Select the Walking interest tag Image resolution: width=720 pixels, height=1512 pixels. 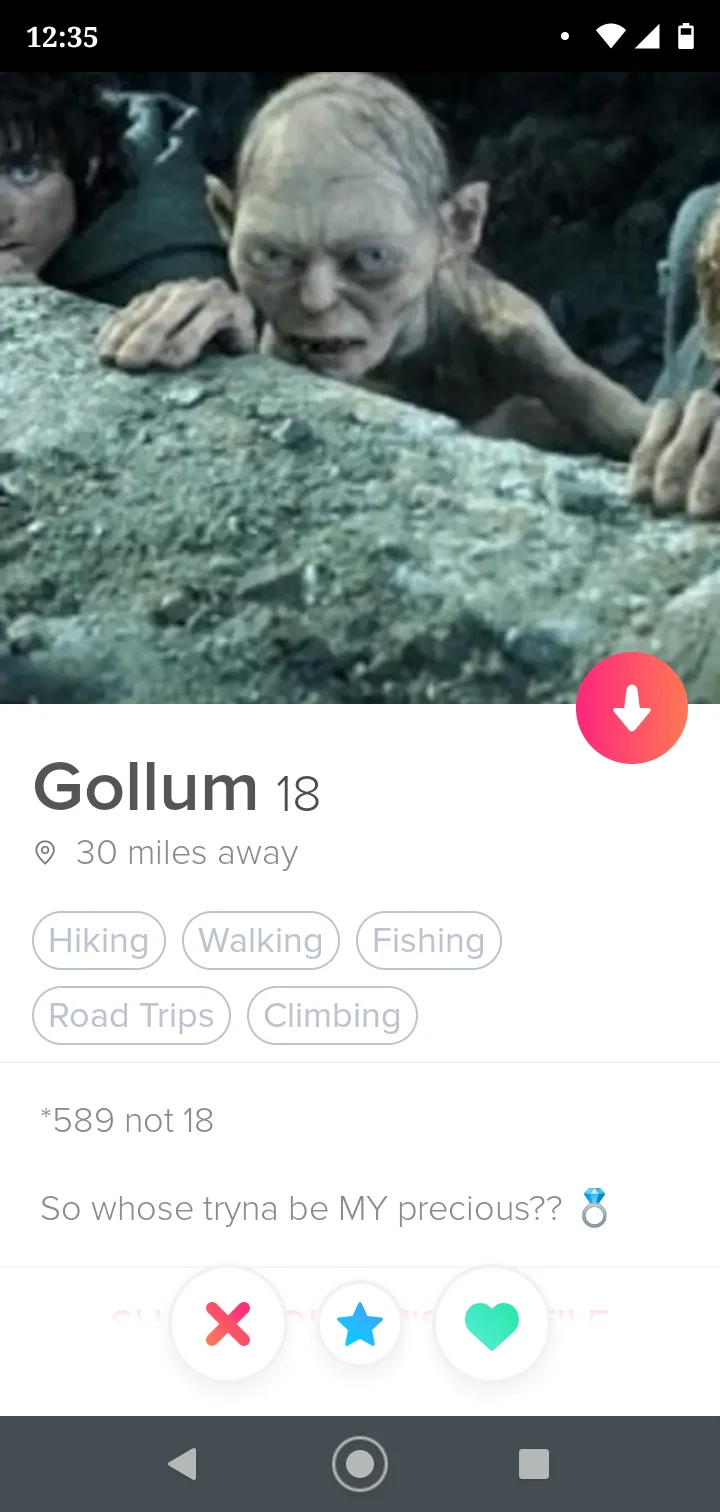pyautogui.click(x=261, y=941)
